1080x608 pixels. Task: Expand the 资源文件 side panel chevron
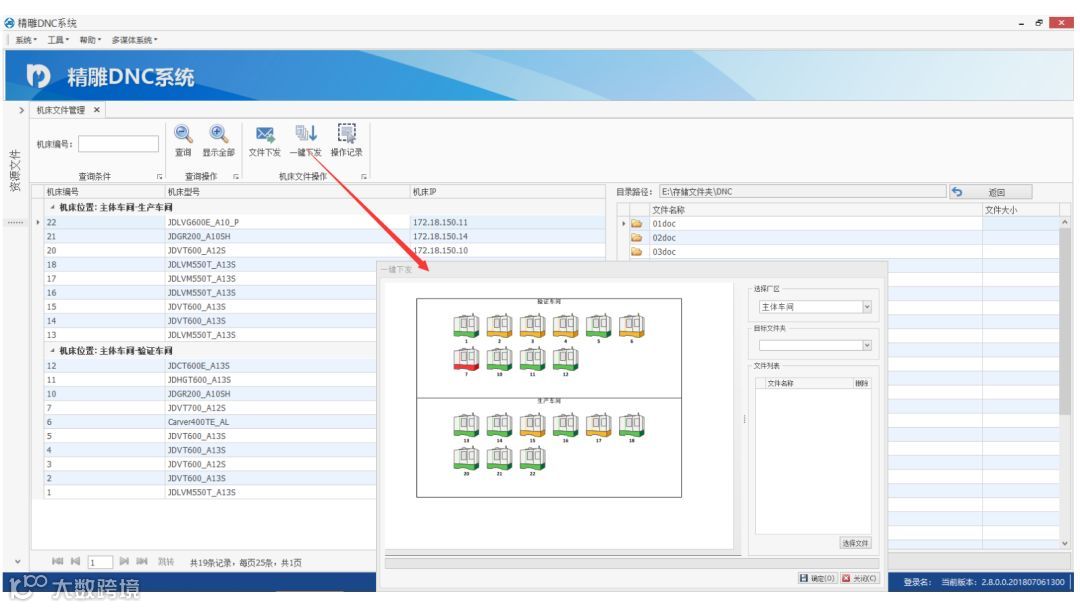coord(21,110)
